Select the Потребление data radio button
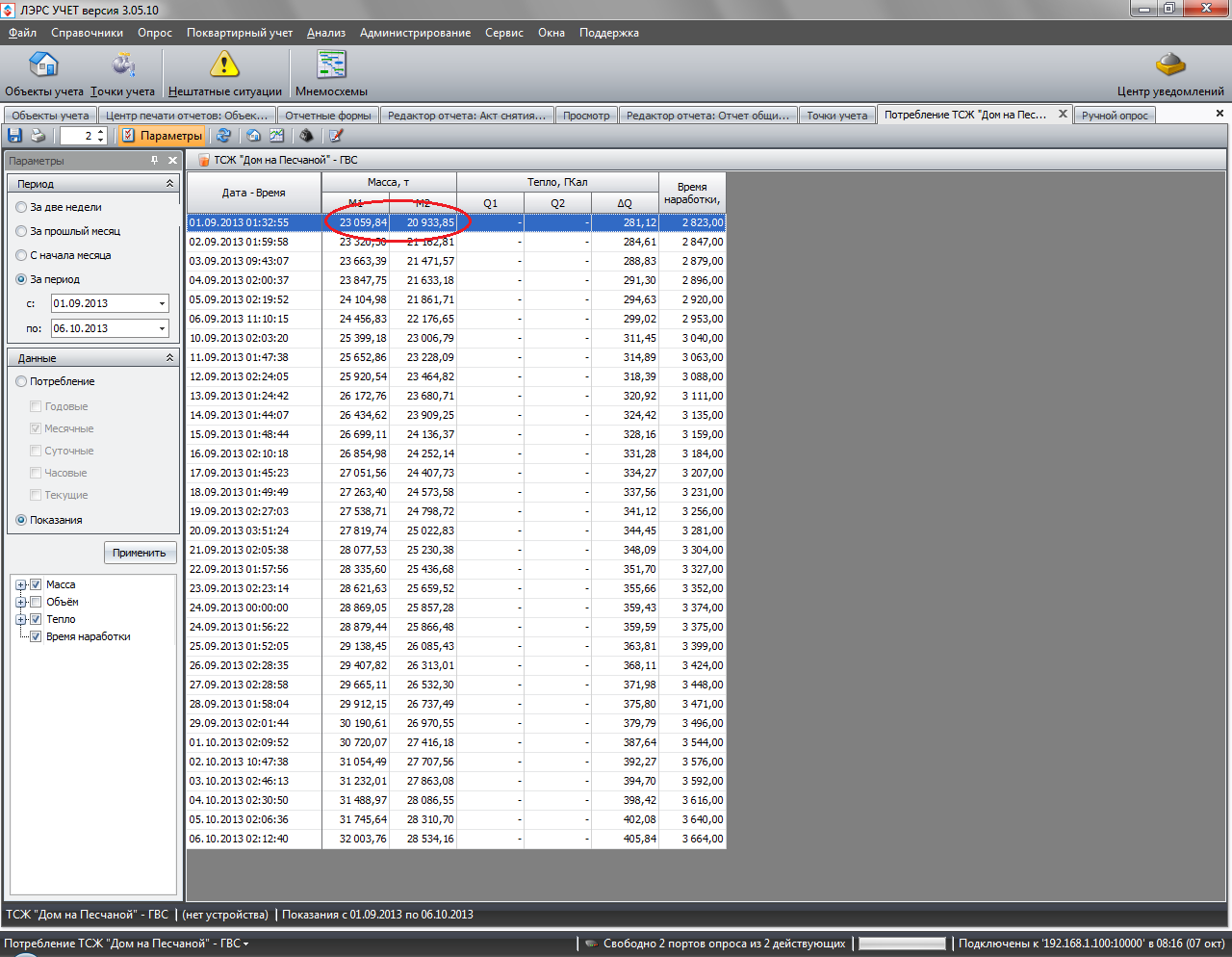 pos(21,381)
